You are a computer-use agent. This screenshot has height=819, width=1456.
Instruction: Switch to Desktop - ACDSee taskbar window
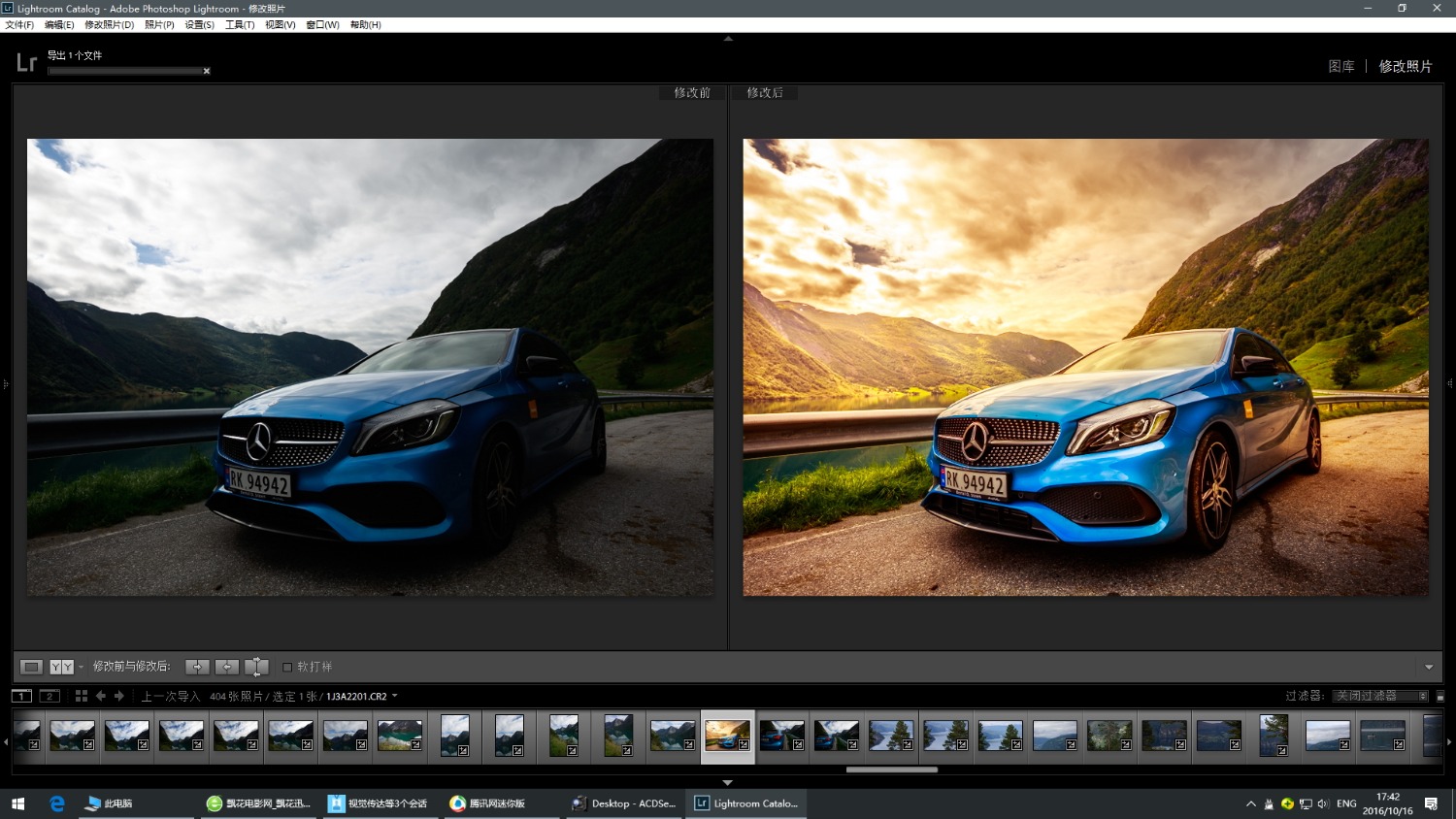tap(623, 803)
